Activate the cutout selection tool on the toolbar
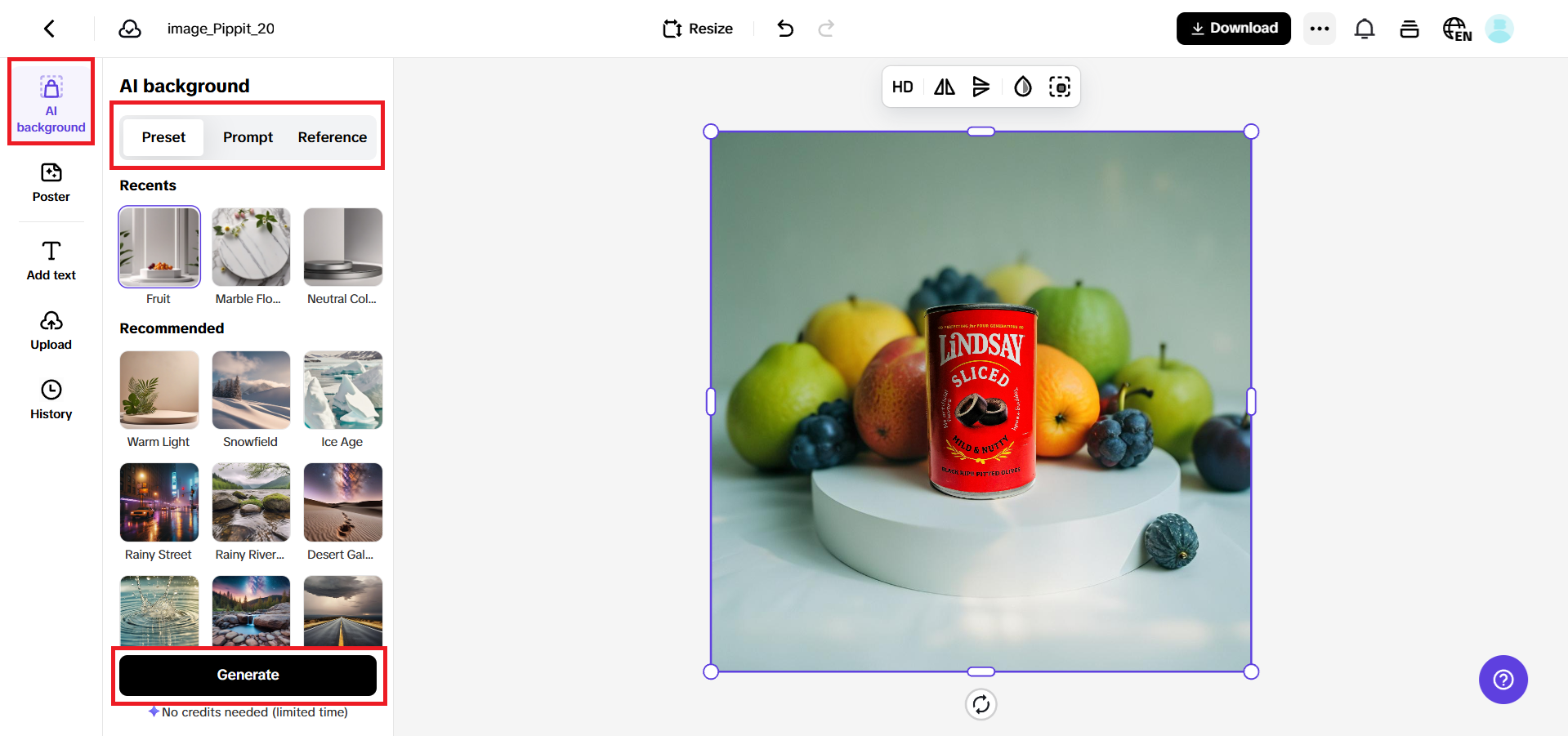The width and height of the screenshot is (1568, 736). coord(1060,87)
